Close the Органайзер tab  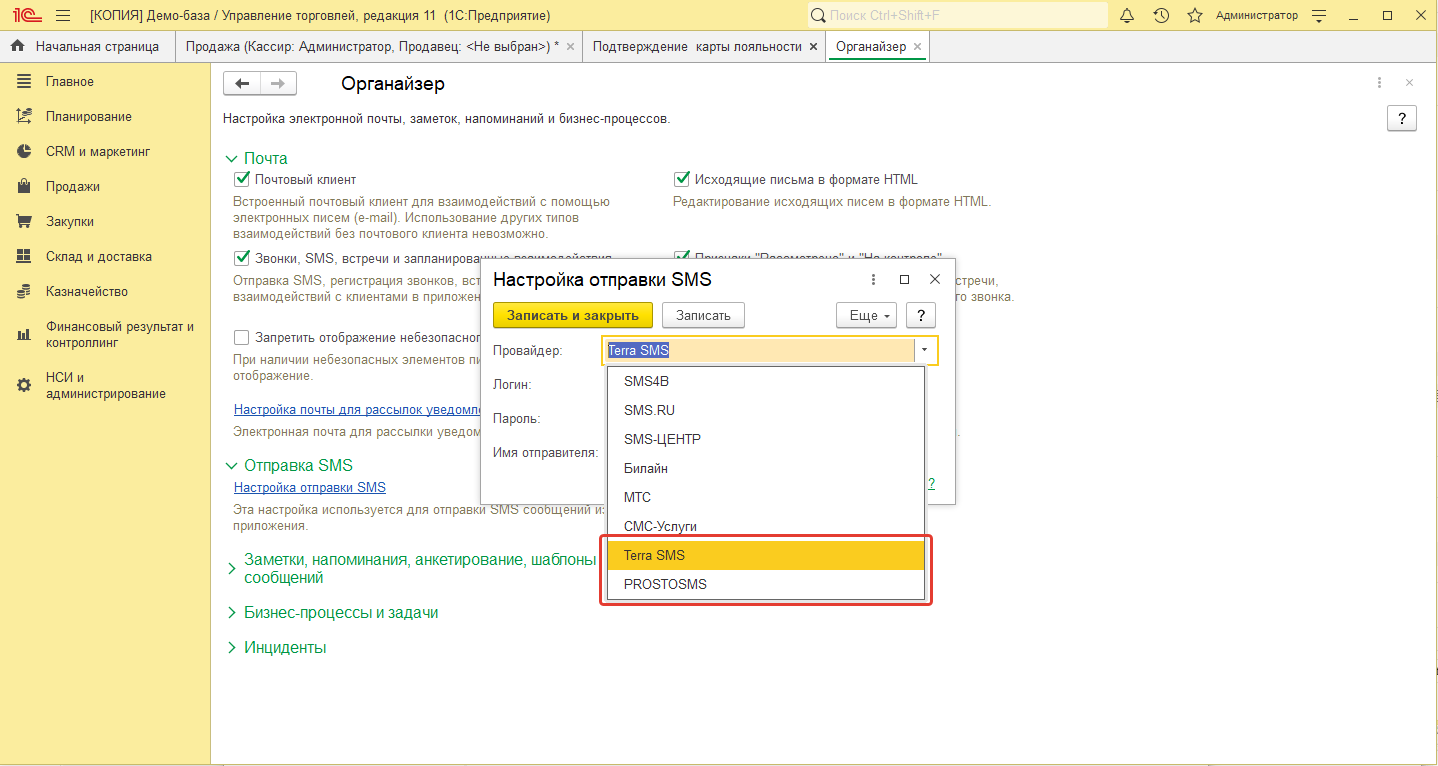tap(917, 47)
